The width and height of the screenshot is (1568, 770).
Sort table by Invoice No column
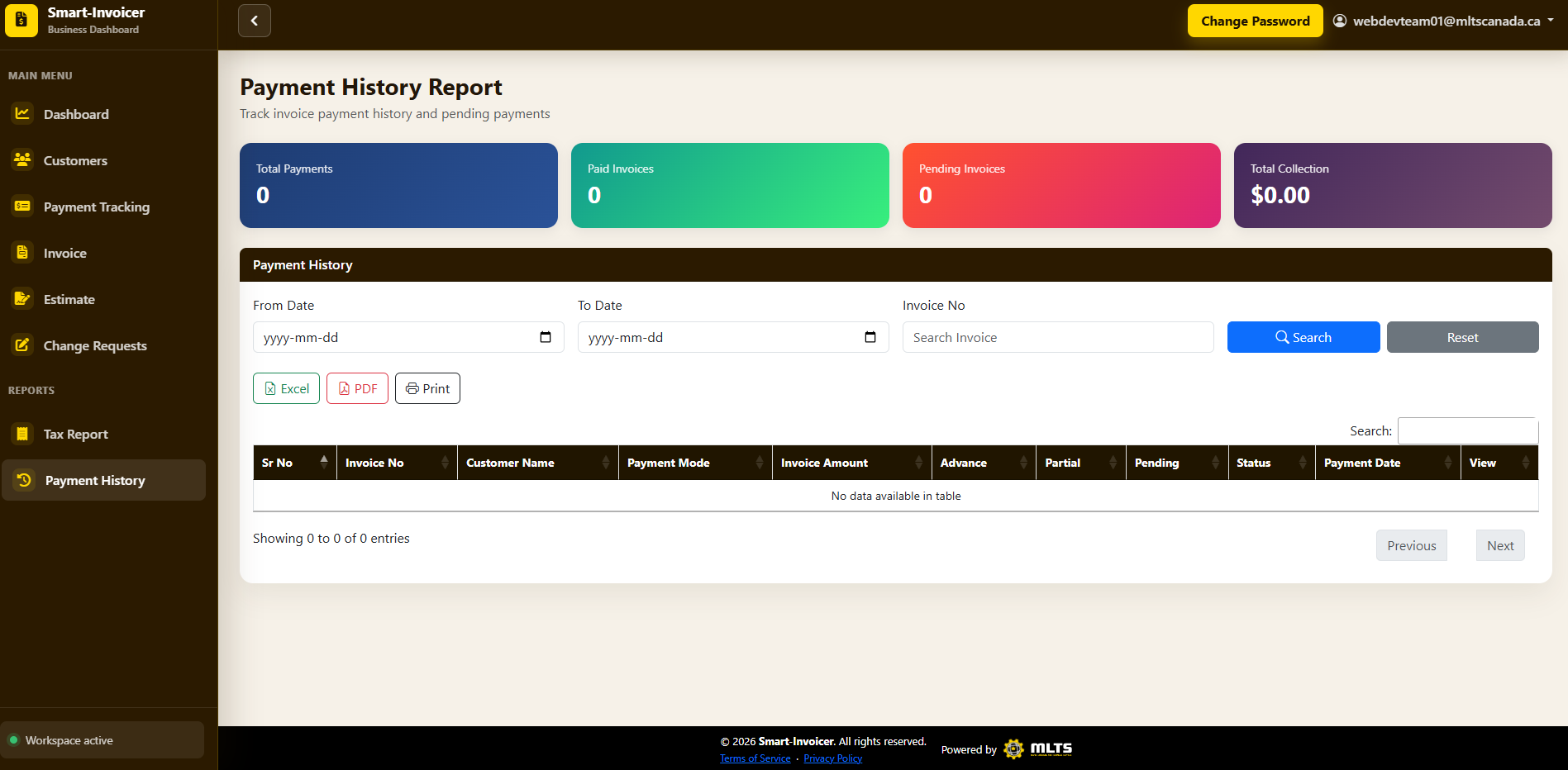(397, 463)
